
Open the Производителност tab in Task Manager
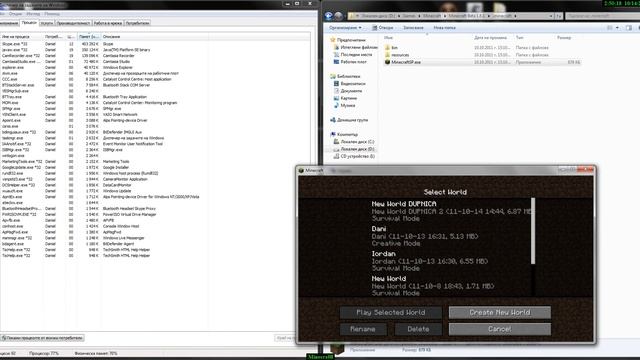pos(73,23)
